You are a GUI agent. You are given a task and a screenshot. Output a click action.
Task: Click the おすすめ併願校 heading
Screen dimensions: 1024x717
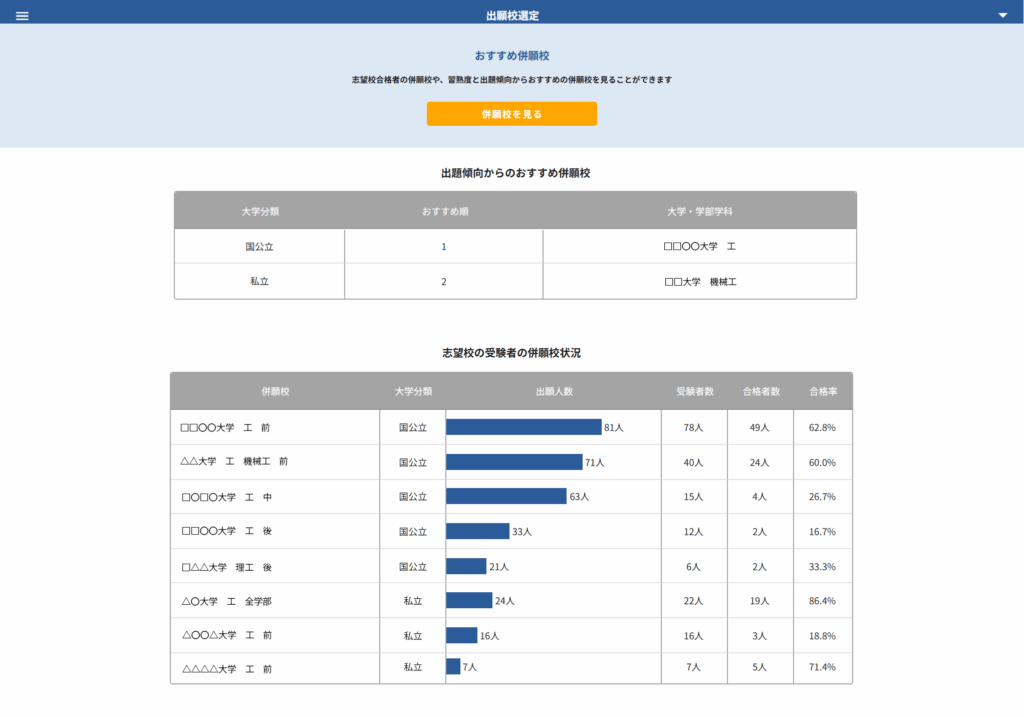[x=511, y=56]
